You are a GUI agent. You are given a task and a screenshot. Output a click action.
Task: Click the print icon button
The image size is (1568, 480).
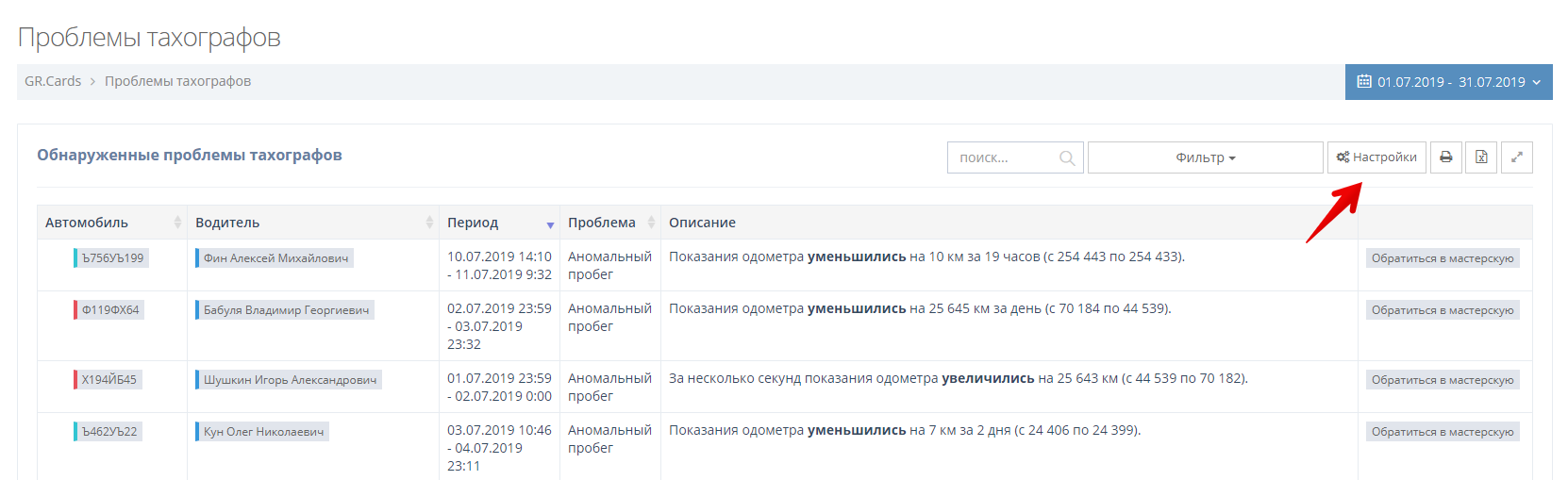(1446, 157)
